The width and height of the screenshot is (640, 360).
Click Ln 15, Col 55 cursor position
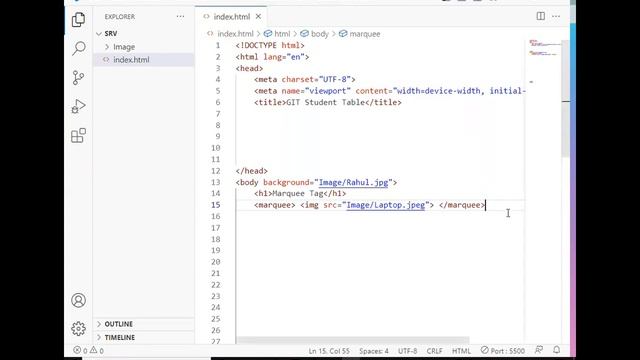329,351
